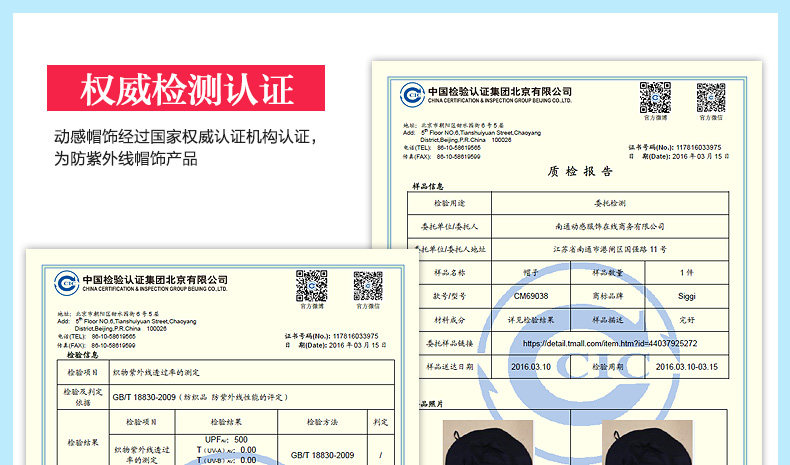Click the 1 件 quantity cell

click(x=687, y=273)
